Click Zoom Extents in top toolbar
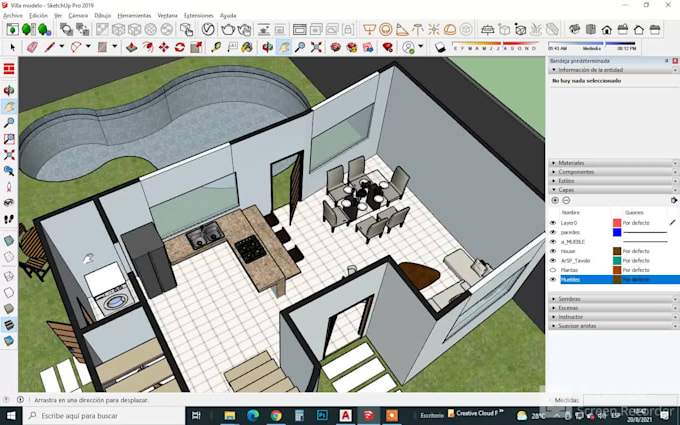Image resolution: width=680 pixels, height=425 pixels. (x=316, y=47)
